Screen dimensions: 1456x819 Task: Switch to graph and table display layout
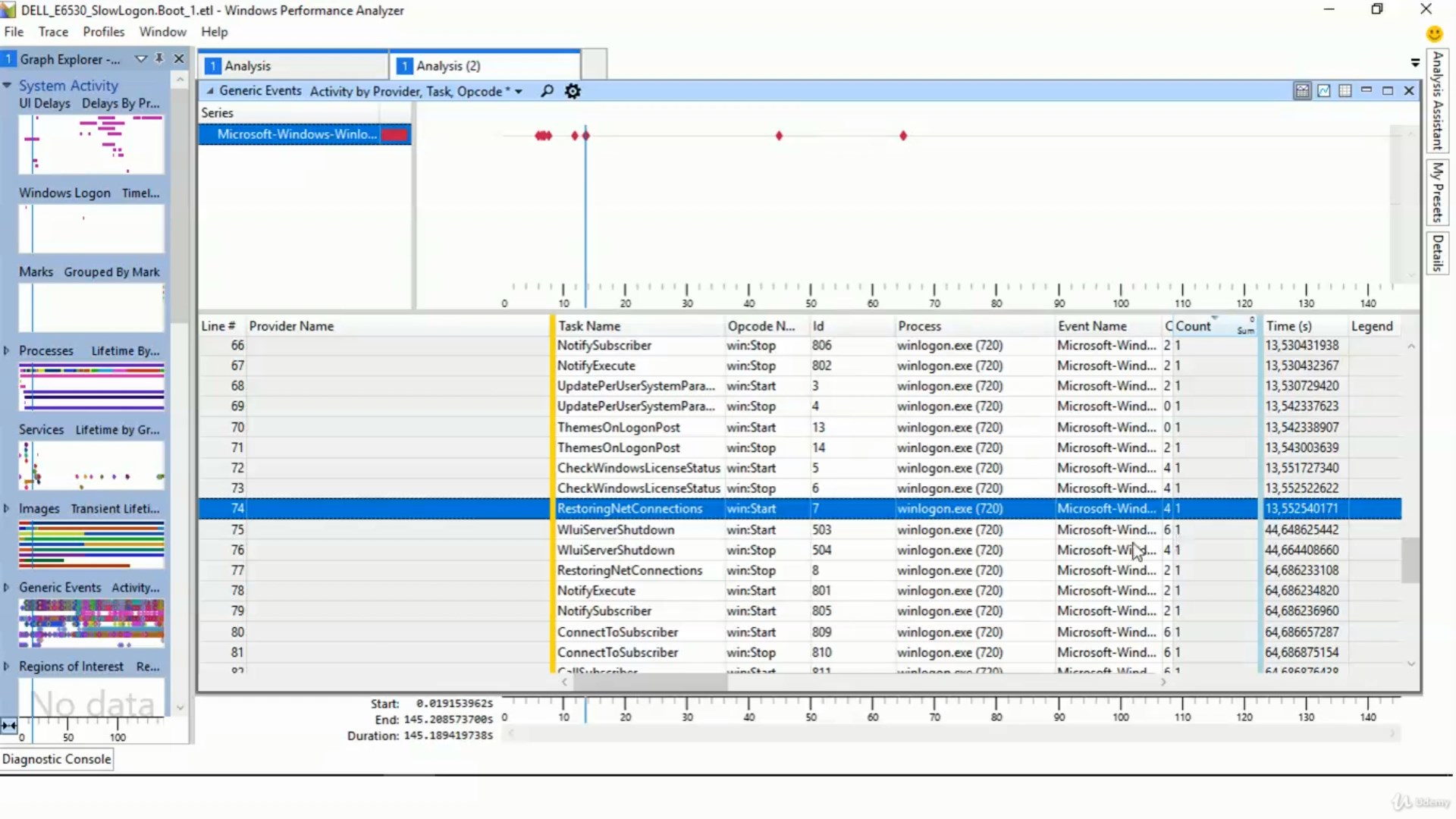(x=1302, y=91)
